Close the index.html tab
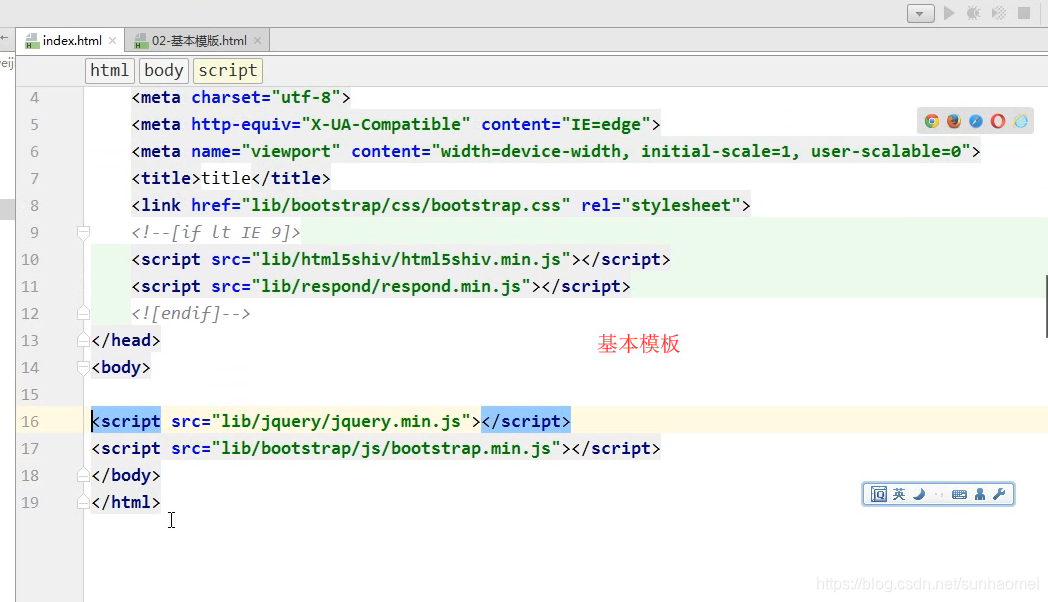 click(x=112, y=41)
